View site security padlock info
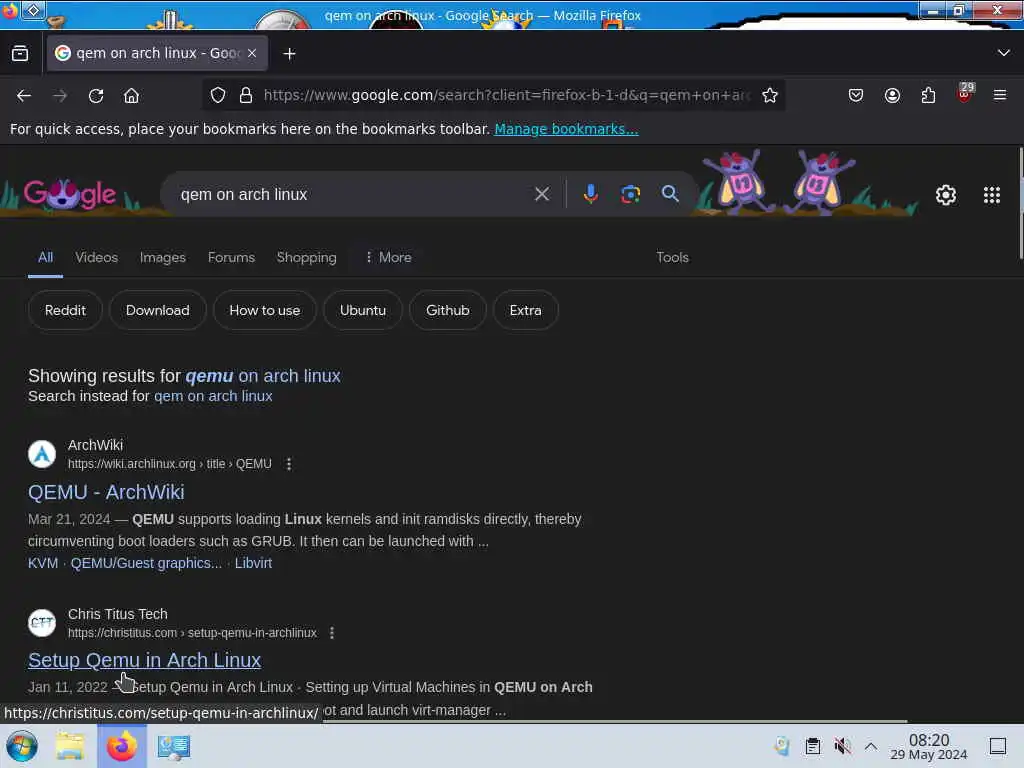Image resolution: width=1024 pixels, height=768 pixels. pyautogui.click(x=246, y=95)
